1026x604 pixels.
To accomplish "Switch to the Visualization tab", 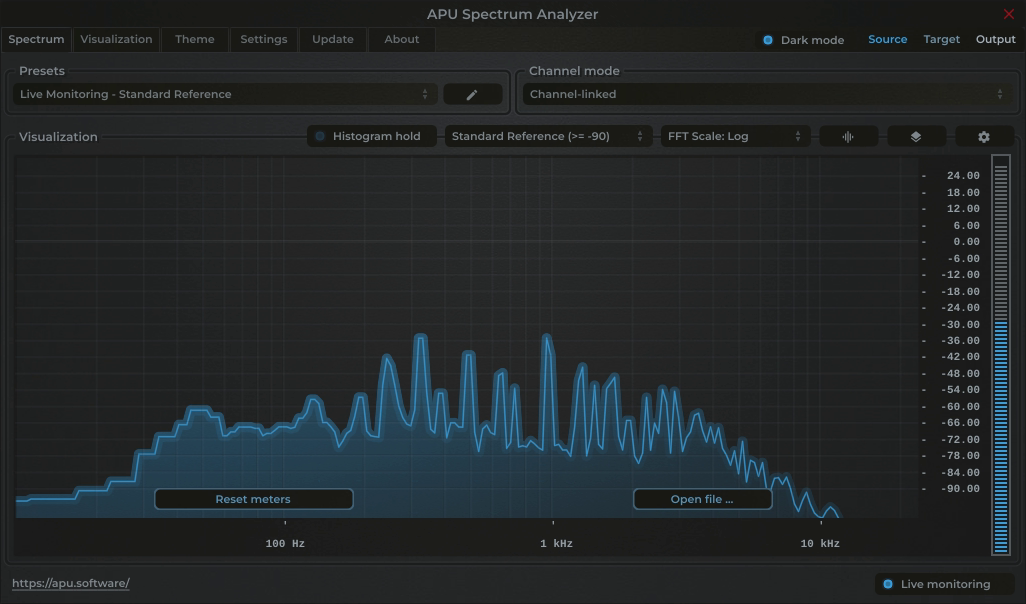I will 116,39.
